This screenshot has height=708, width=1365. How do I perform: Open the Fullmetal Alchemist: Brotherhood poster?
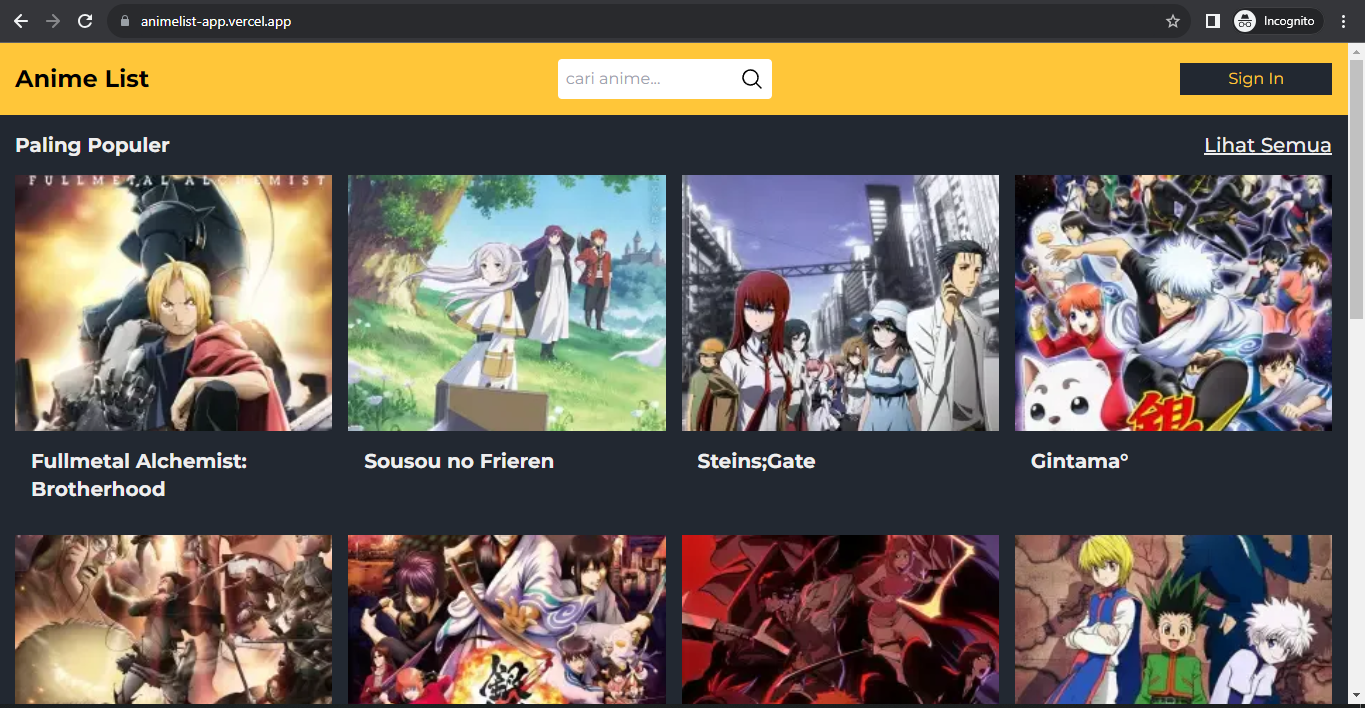pyautogui.click(x=173, y=303)
